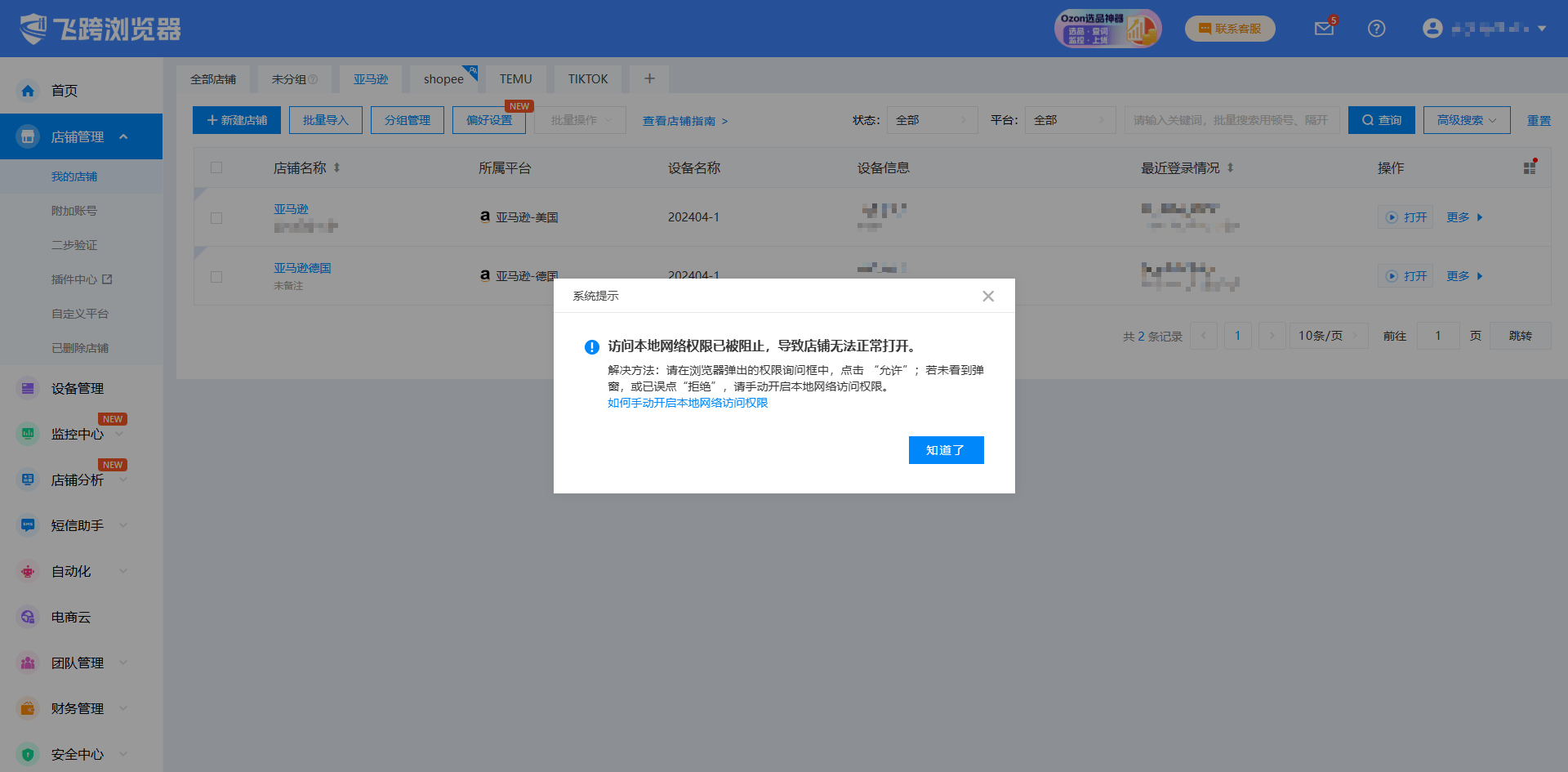Open column settings grid icon
1568x772 pixels.
click(1529, 167)
